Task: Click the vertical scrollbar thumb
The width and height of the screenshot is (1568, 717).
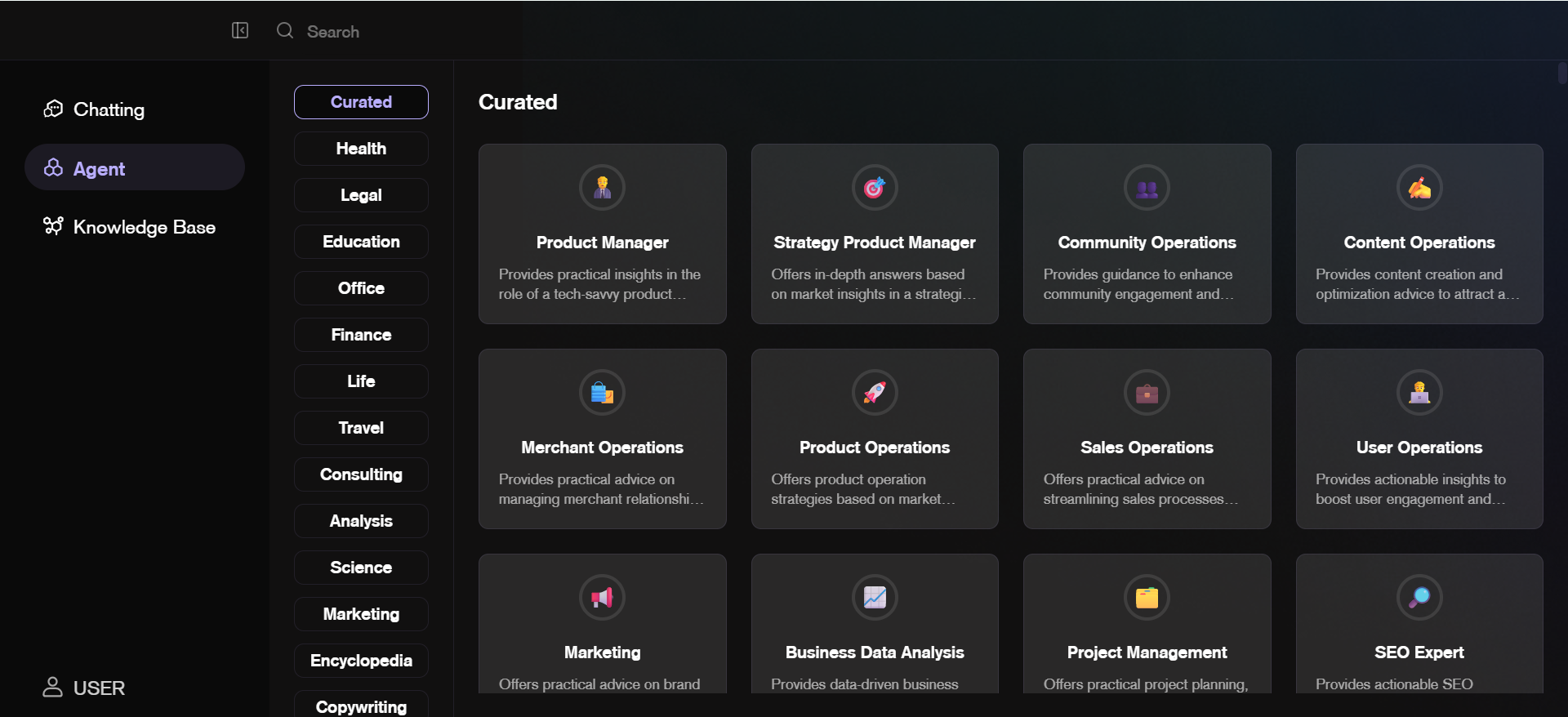Action: coord(1561,73)
